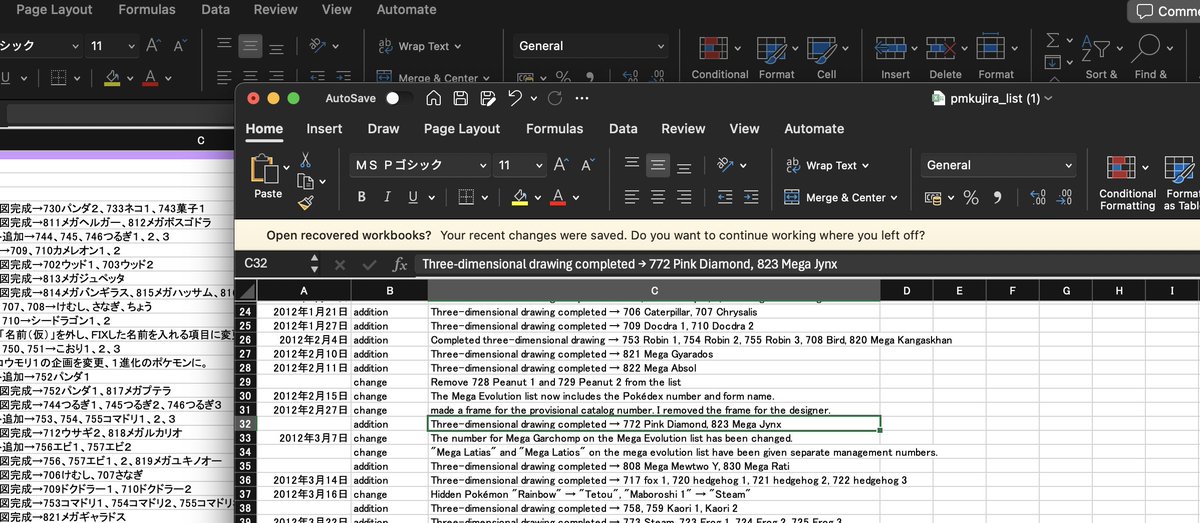
Task: Click the Redo icon in title bar
Action: click(x=554, y=98)
